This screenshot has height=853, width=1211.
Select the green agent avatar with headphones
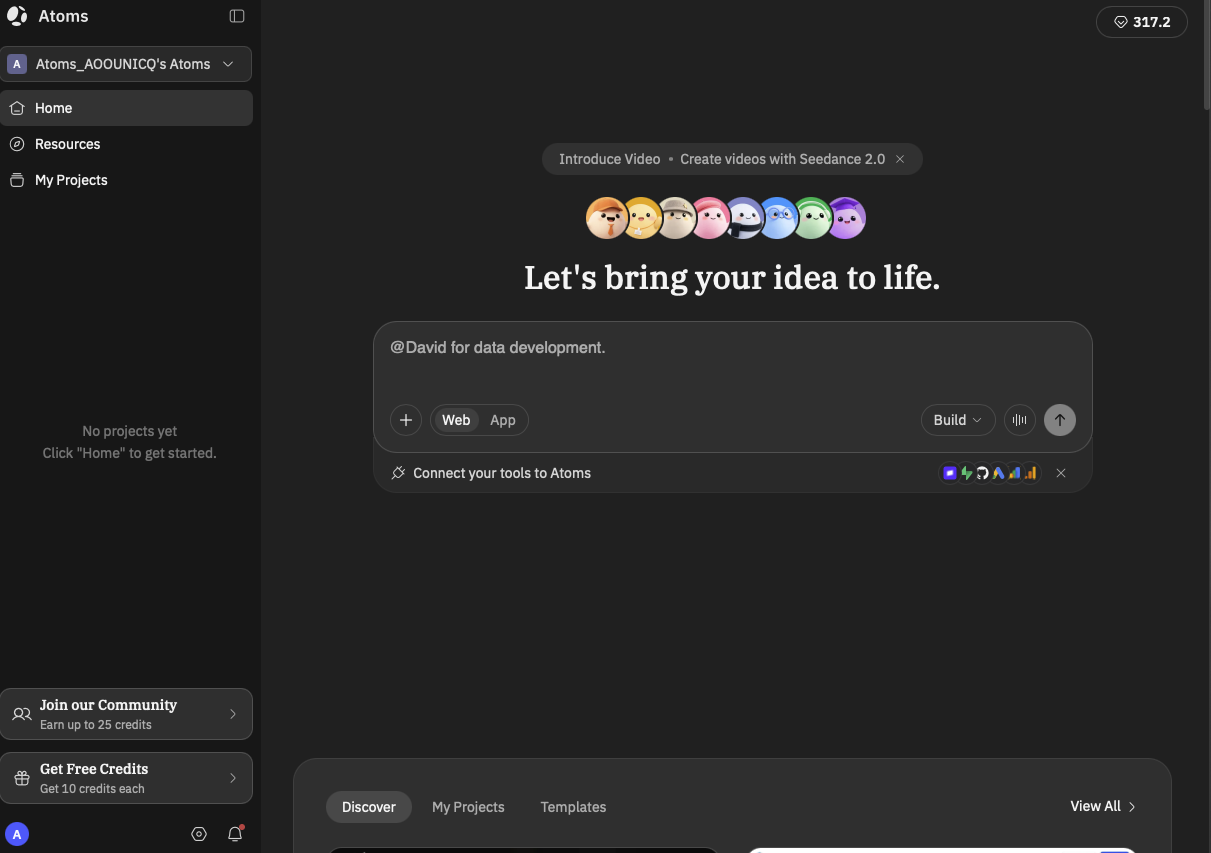click(x=812, y=218)
